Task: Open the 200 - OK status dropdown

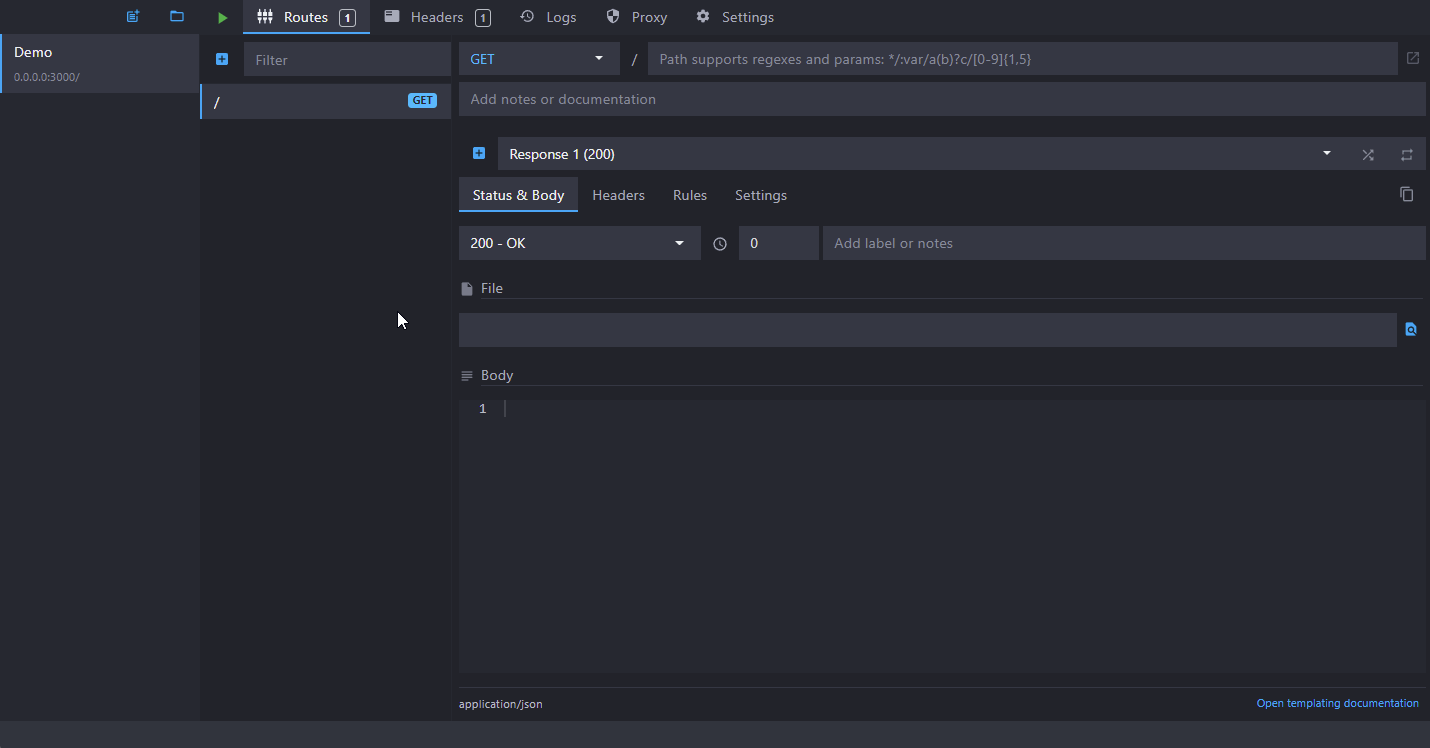Action: coord(578,243)
